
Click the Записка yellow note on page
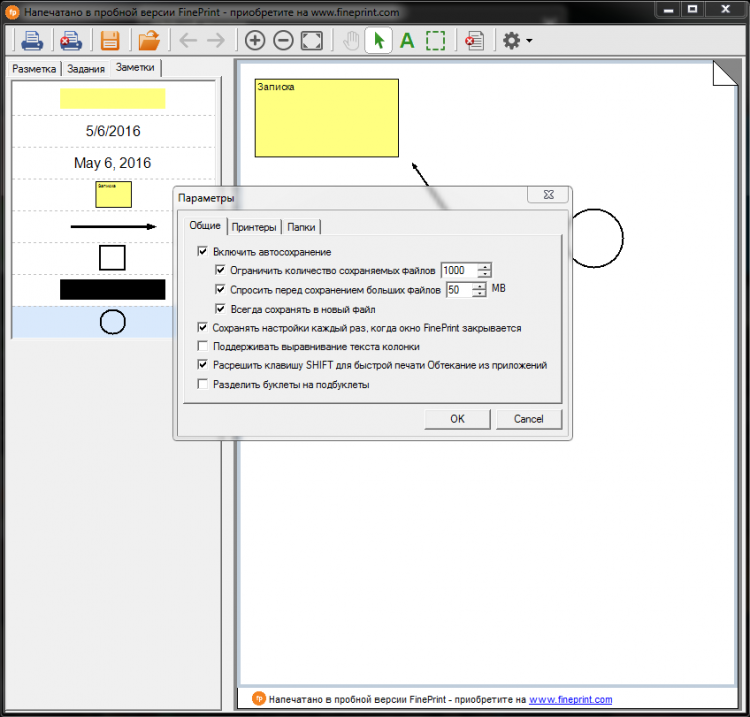tap(327, 118)
